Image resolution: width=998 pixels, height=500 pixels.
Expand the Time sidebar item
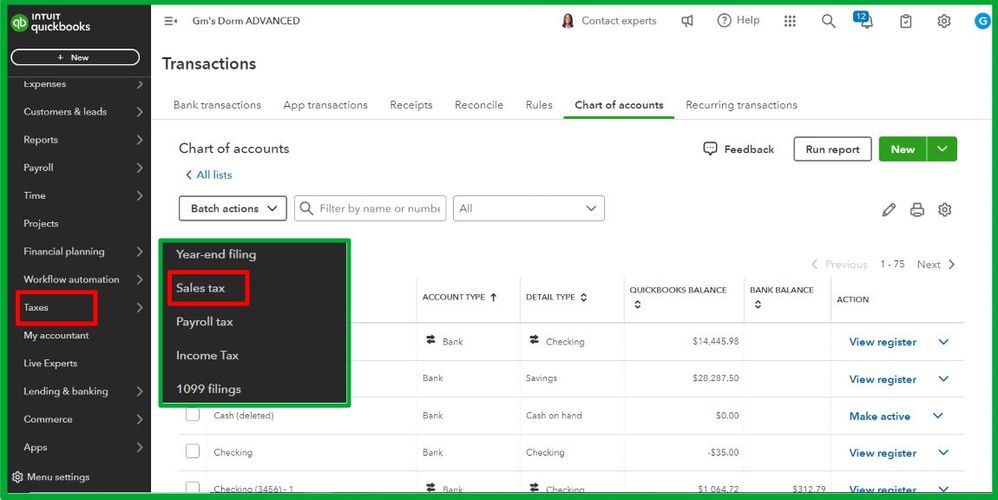(x=139, y=196)
